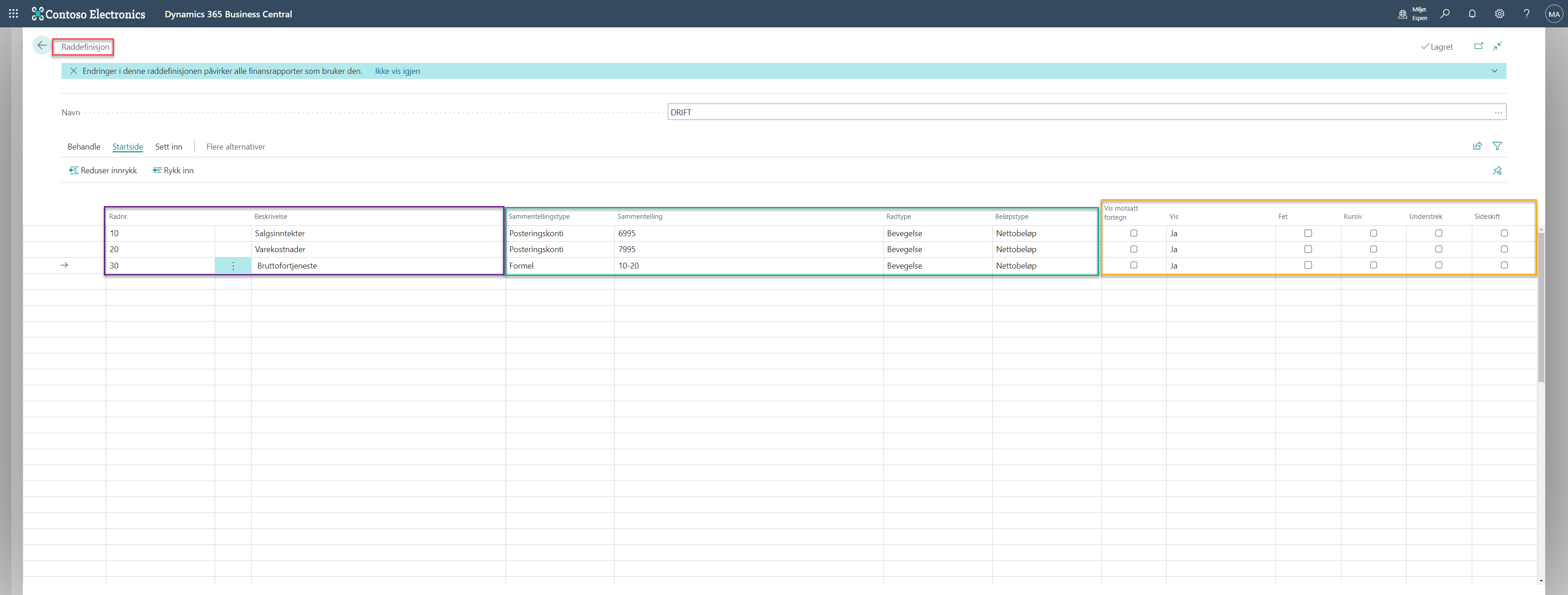Open the Sett inn menu
1568x595 pixels.
(x=169, y=147)
